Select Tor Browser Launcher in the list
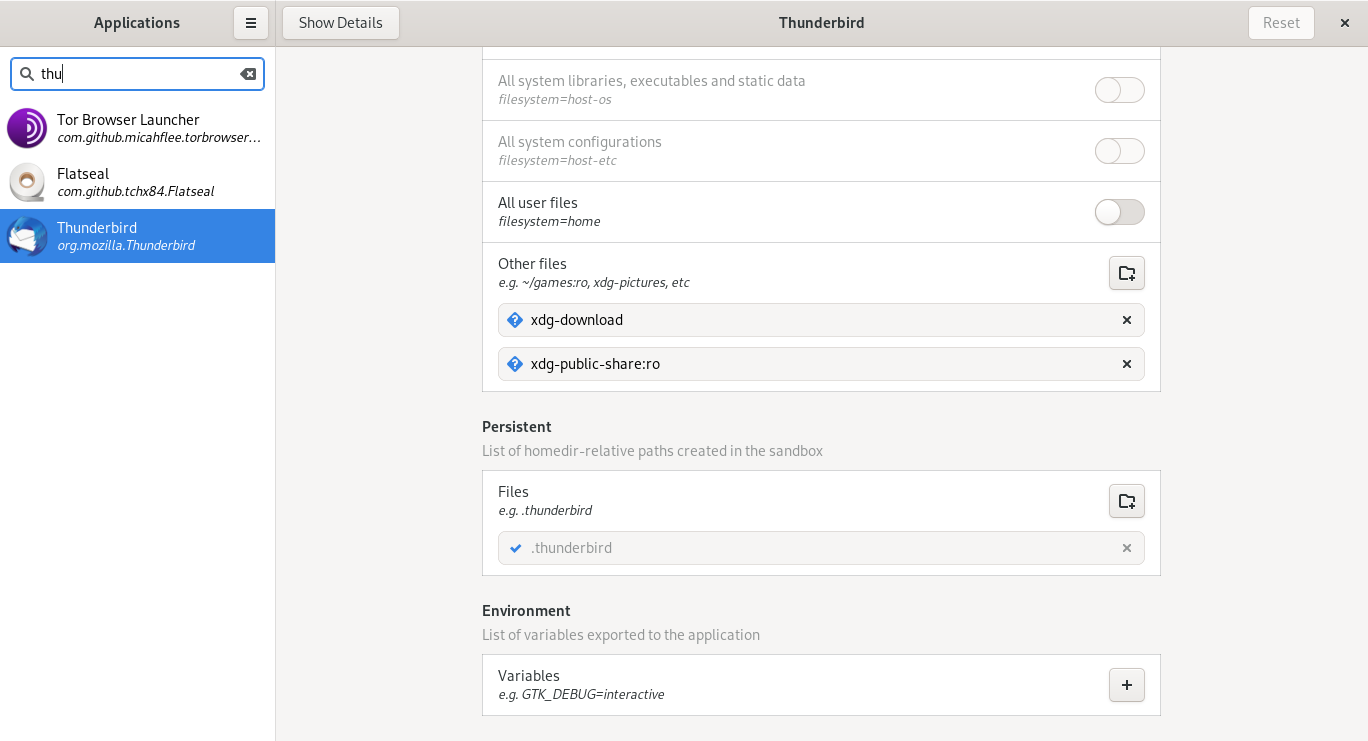The width and height of the screenshot is (1368, 741). pos(137,128)
